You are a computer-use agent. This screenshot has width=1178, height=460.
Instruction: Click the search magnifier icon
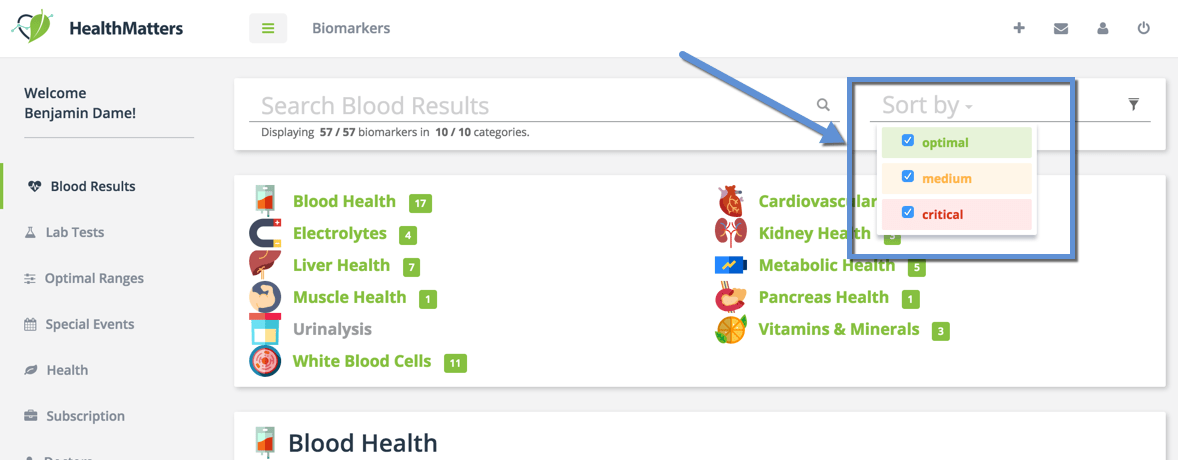(823, 105)
